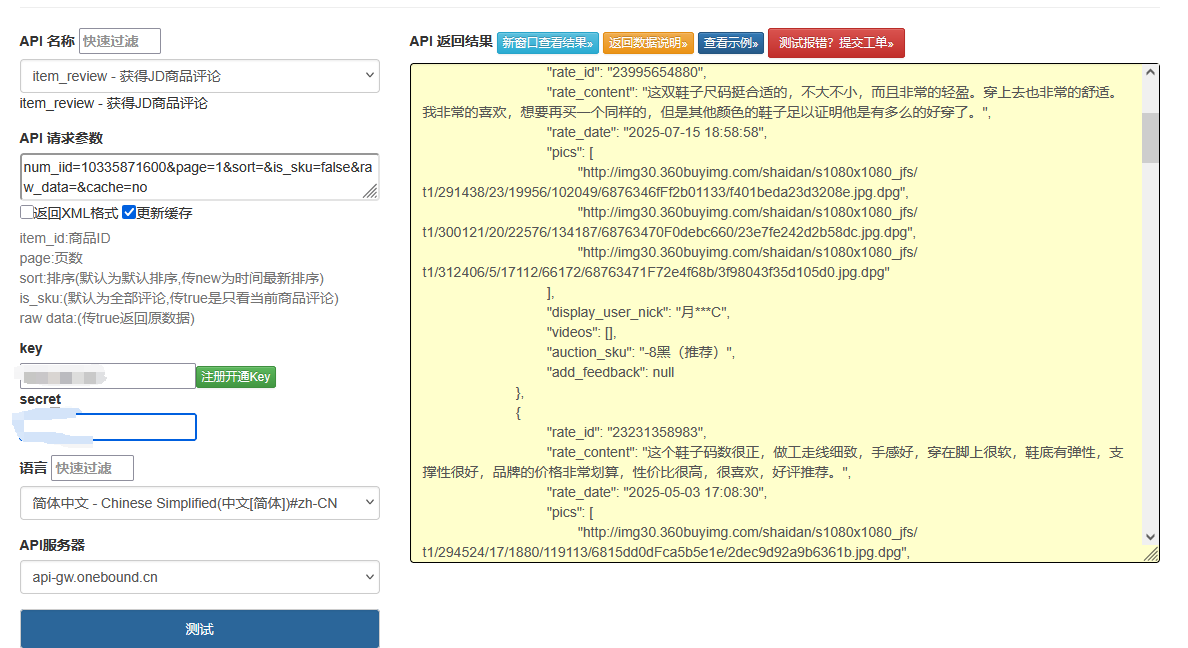This screenshot has height=648, width=1188.
Task: Click the API 请求参数 heading
Action: pos(61,139)
